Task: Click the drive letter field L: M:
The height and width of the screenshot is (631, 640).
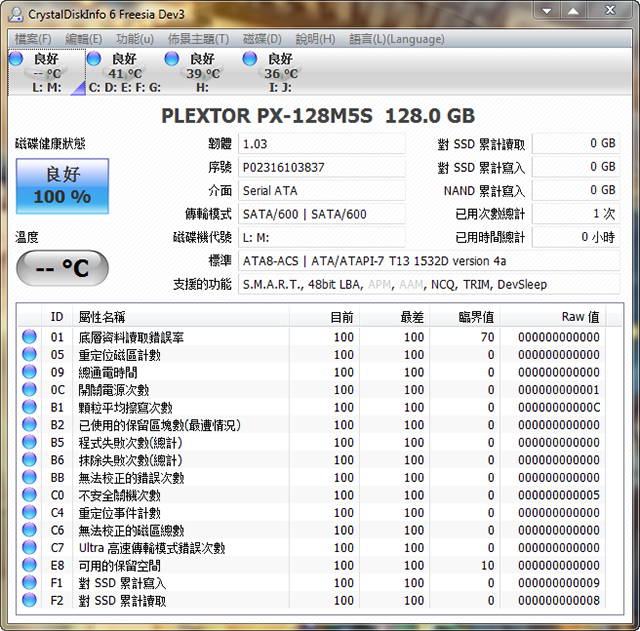Action: pos(322,237)
